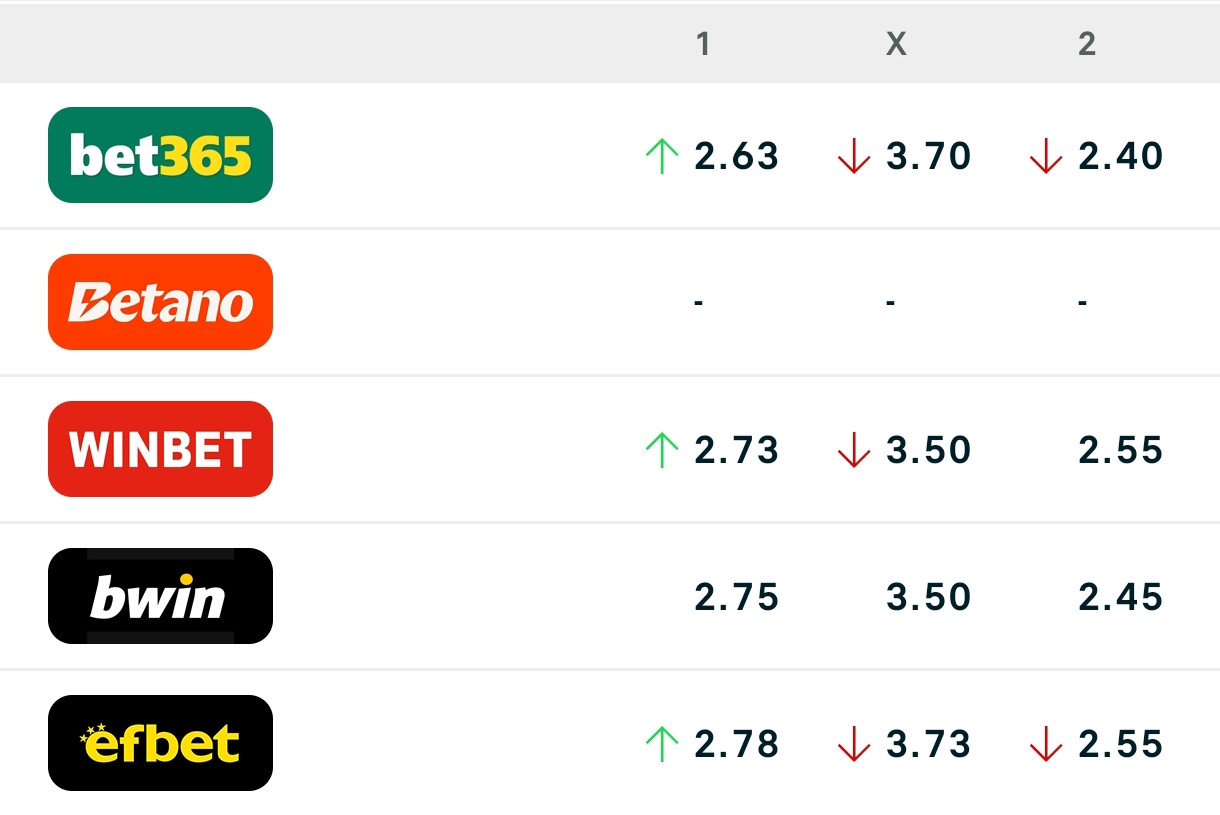
Task: Pick bet365 home win odds 2.63
Action: click(736, 157)
